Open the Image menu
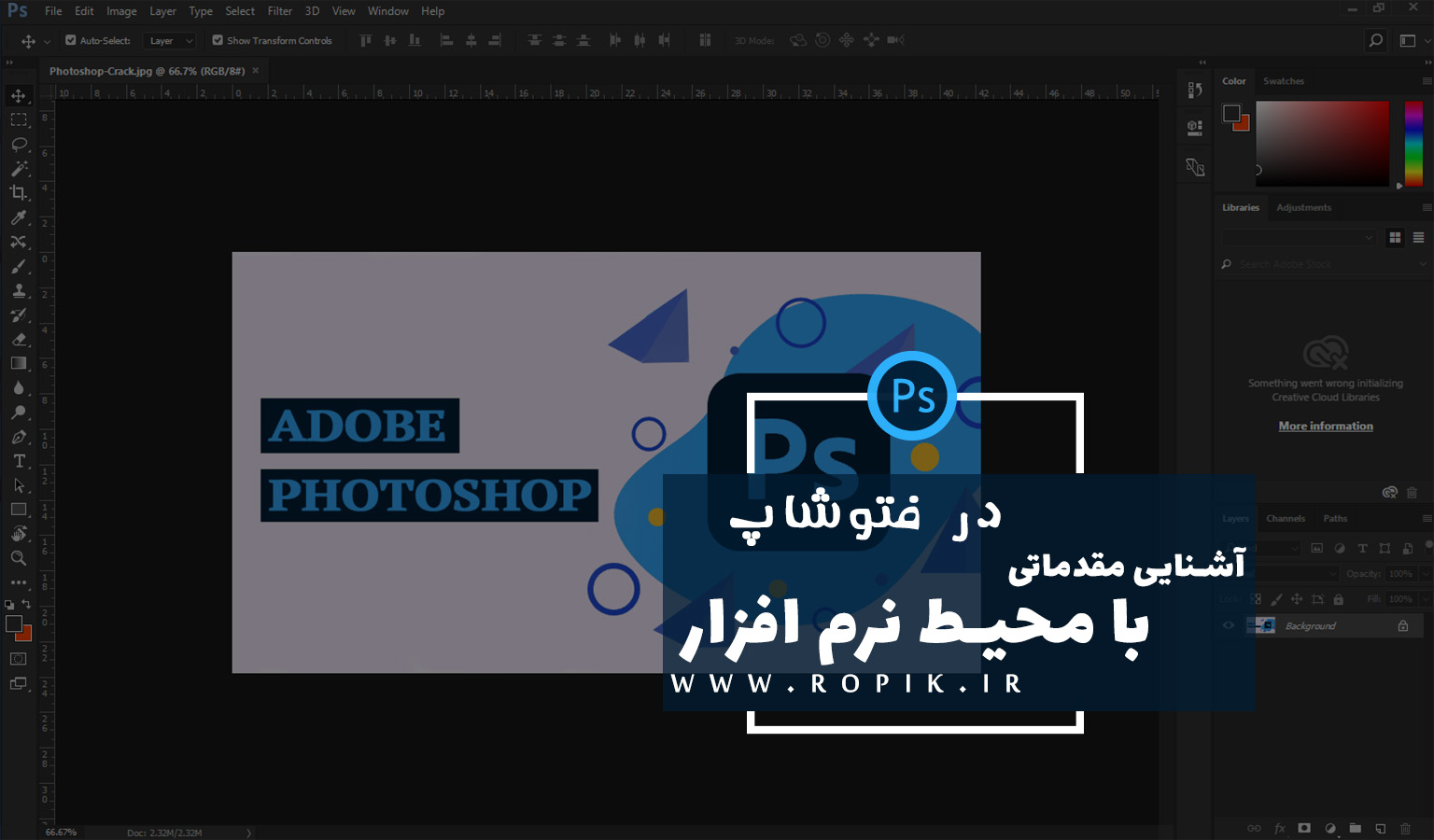 121,11
